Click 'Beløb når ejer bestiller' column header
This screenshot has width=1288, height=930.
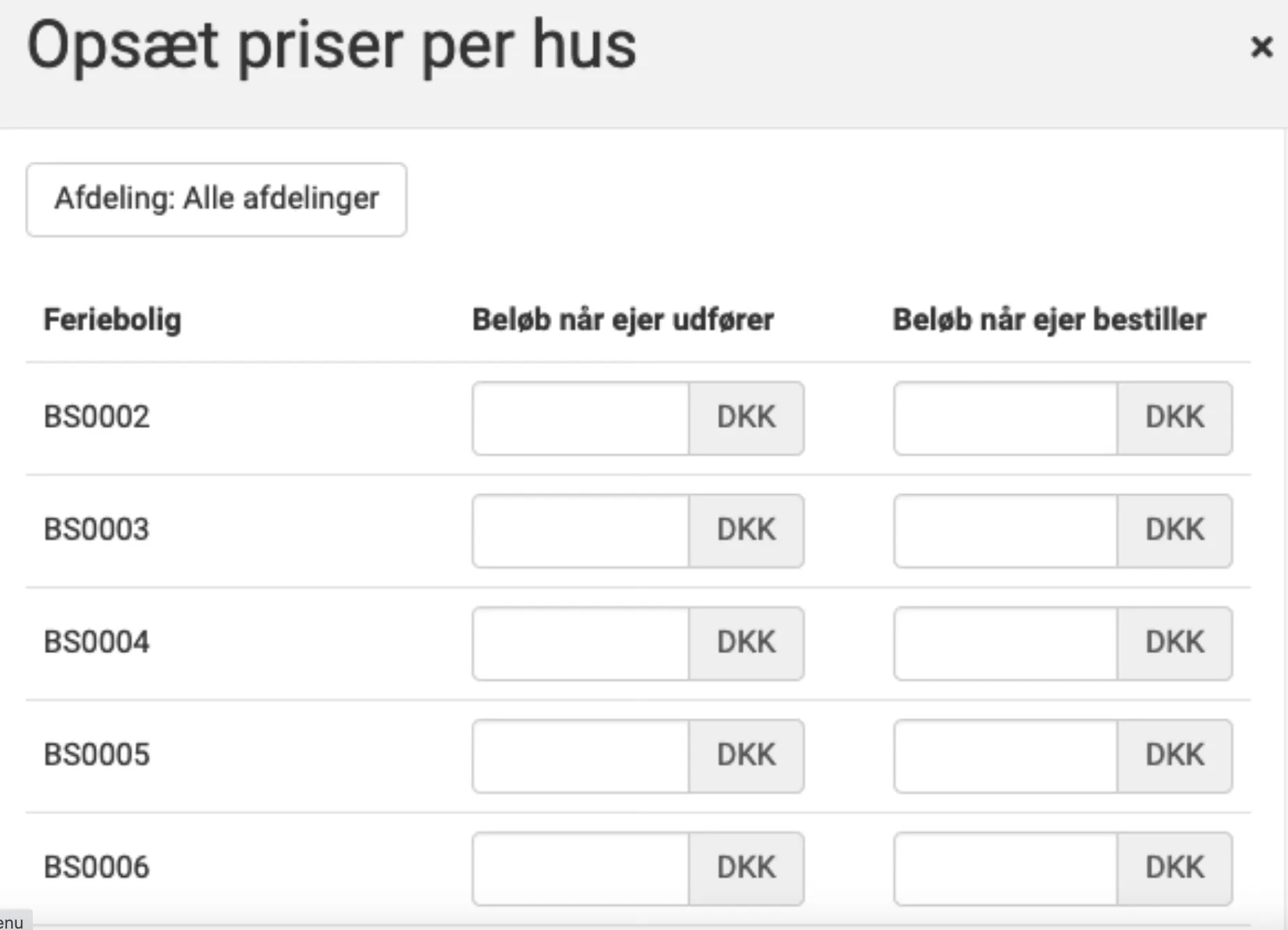point(1050,320)
